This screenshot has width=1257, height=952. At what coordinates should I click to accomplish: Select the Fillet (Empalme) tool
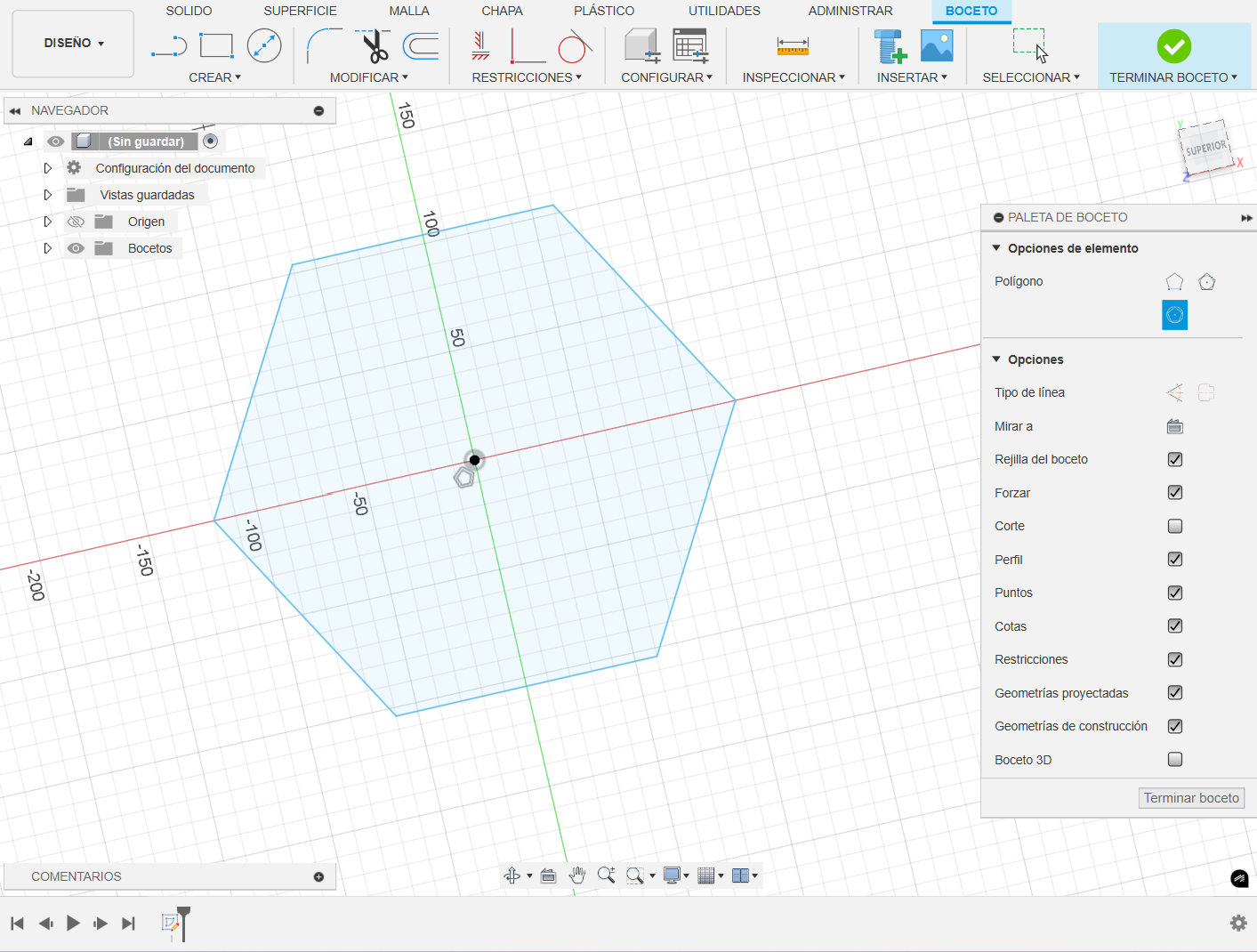325,45
